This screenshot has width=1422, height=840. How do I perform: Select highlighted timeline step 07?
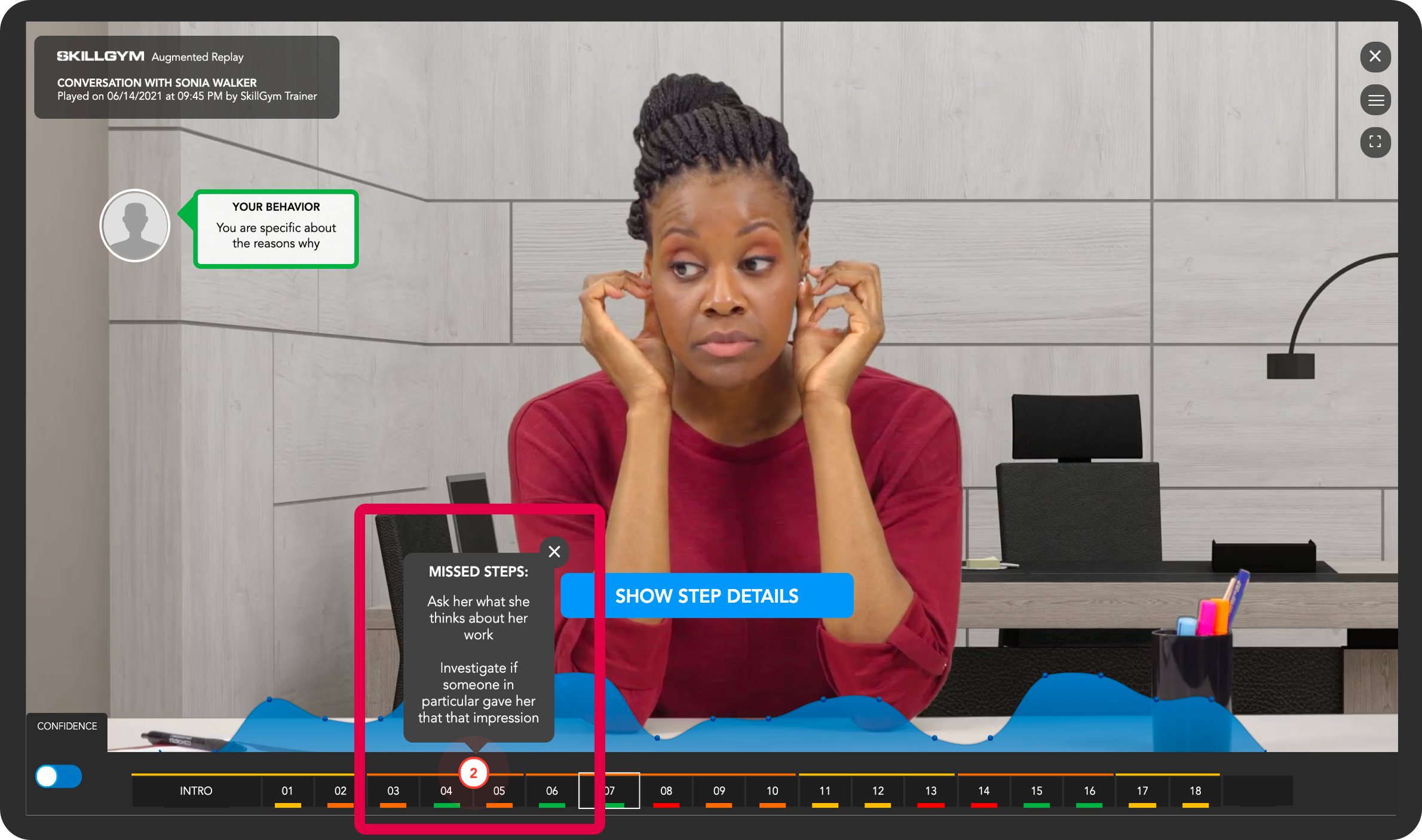609,791
